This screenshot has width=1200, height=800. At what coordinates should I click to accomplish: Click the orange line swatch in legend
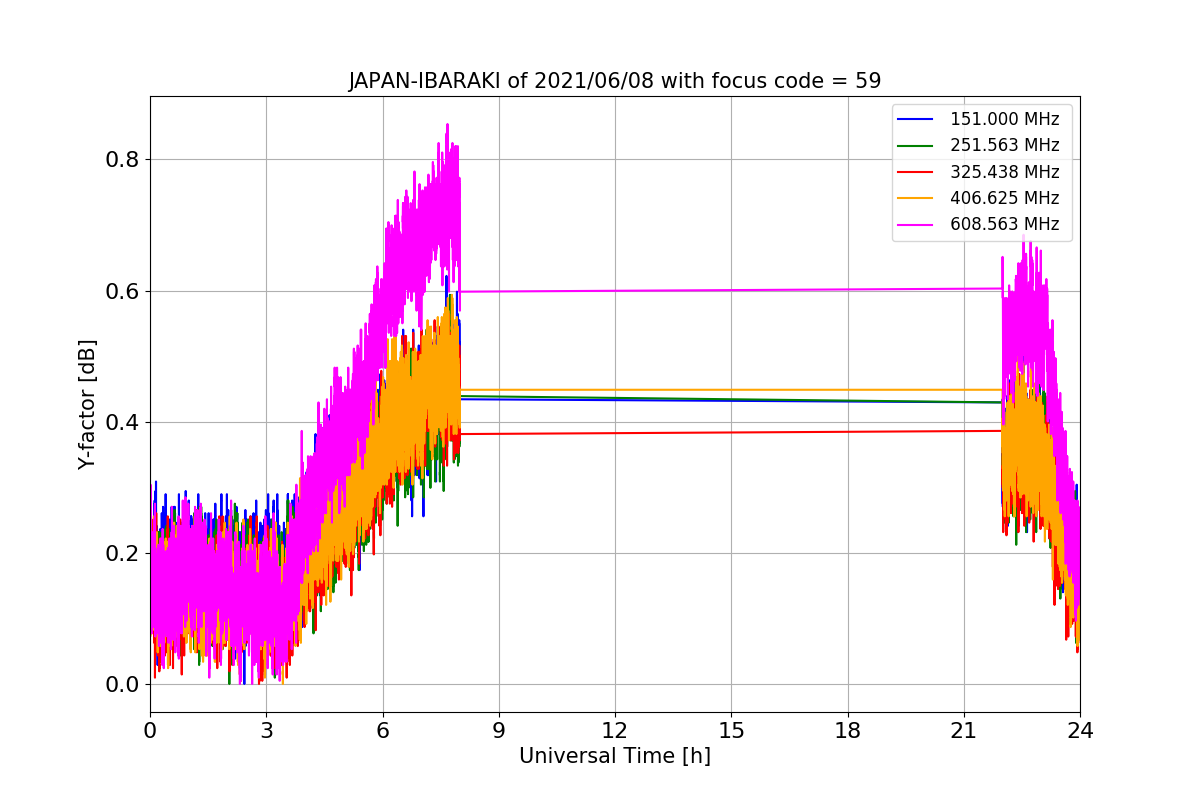(x=916, y=198)
